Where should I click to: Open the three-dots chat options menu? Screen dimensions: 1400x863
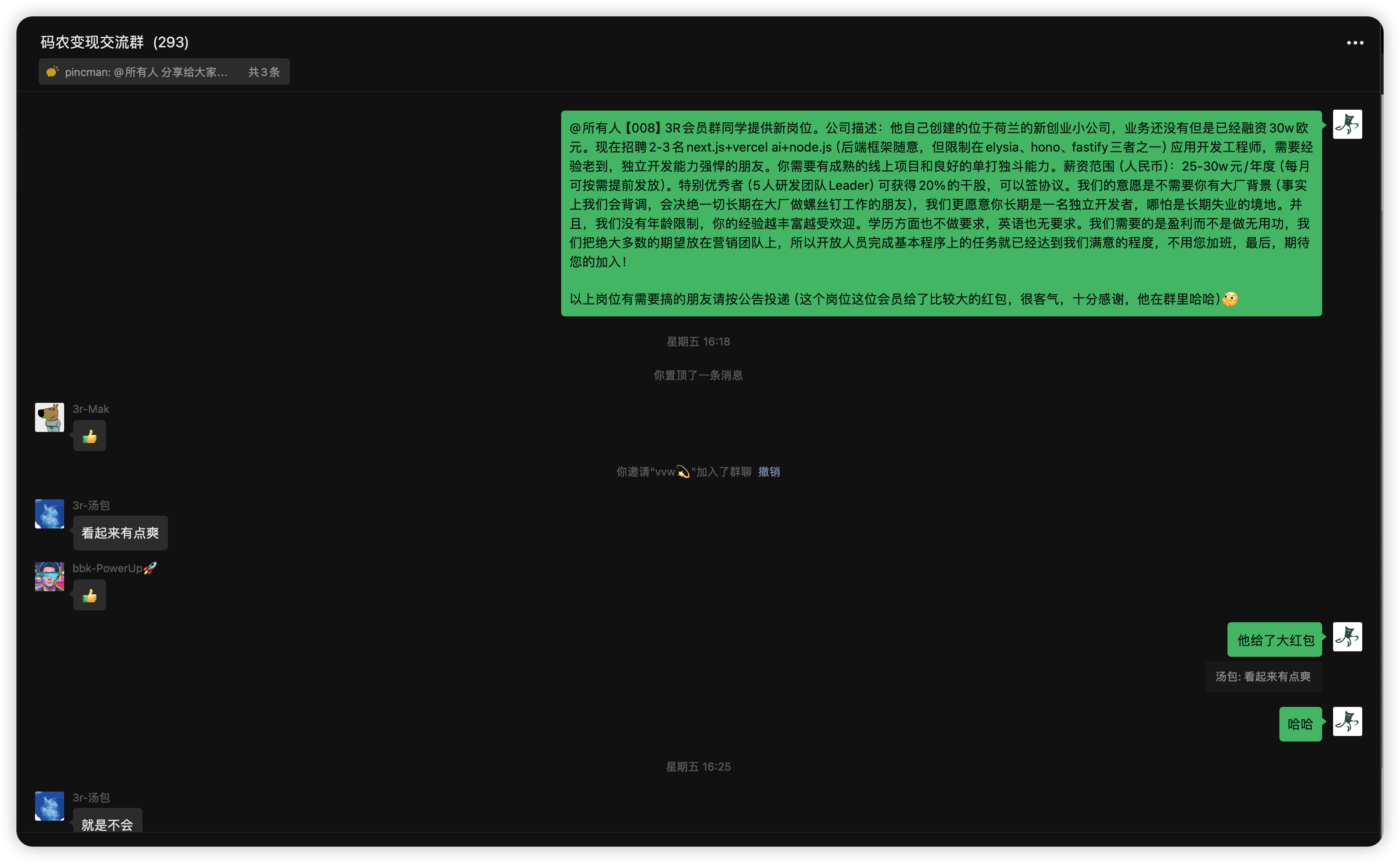[x=1354, y=43]
